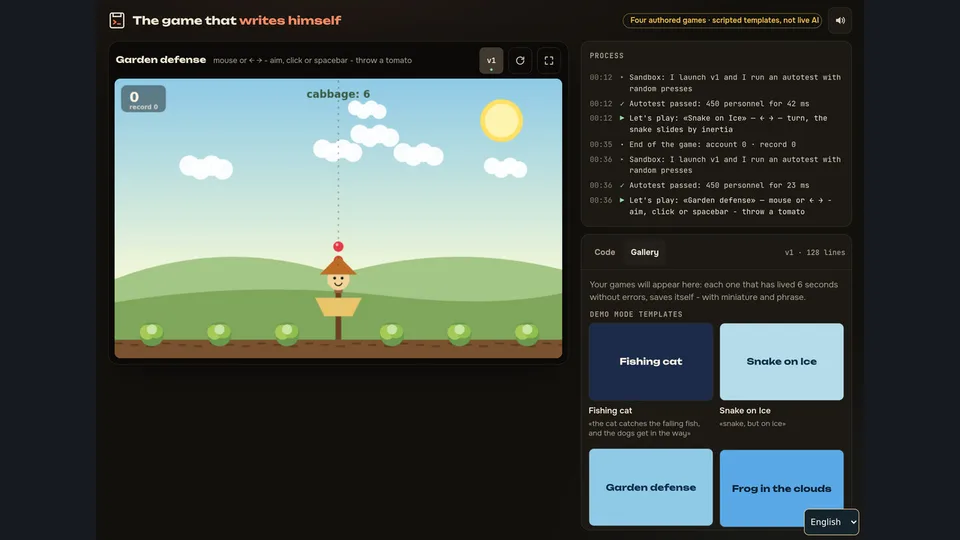The width and height of the screenshot is (960, 540).
Task: Click the 'Garden defense' game title heading
Action: [160, 60]
